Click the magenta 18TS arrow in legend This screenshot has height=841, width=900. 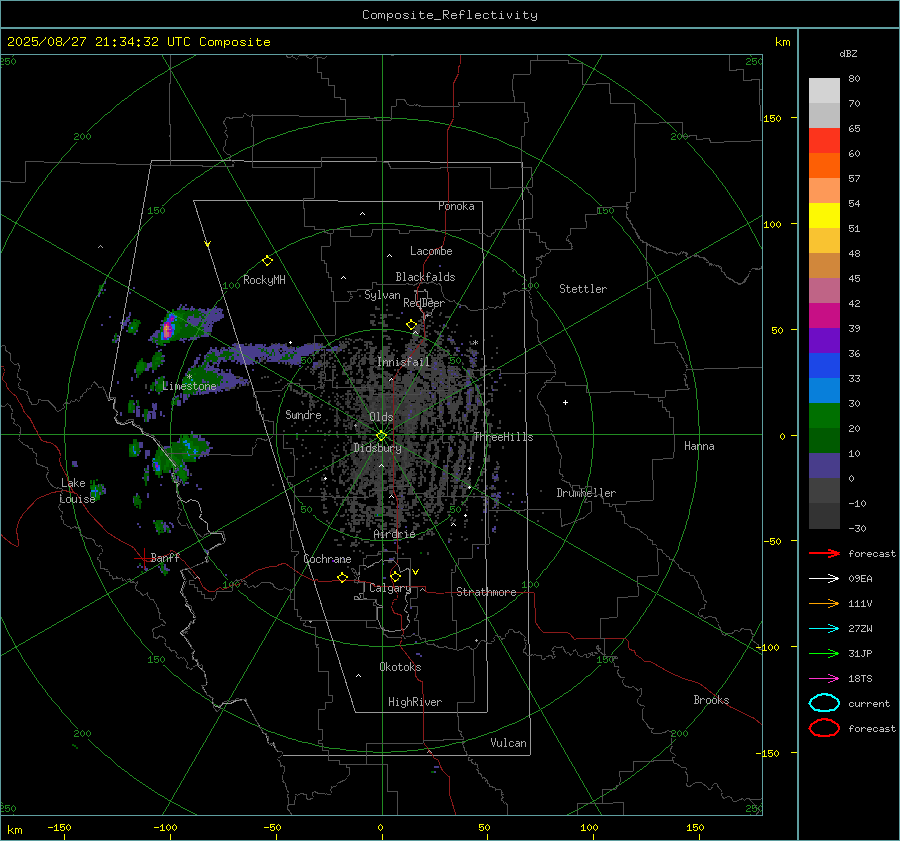[x=824, y=679]
